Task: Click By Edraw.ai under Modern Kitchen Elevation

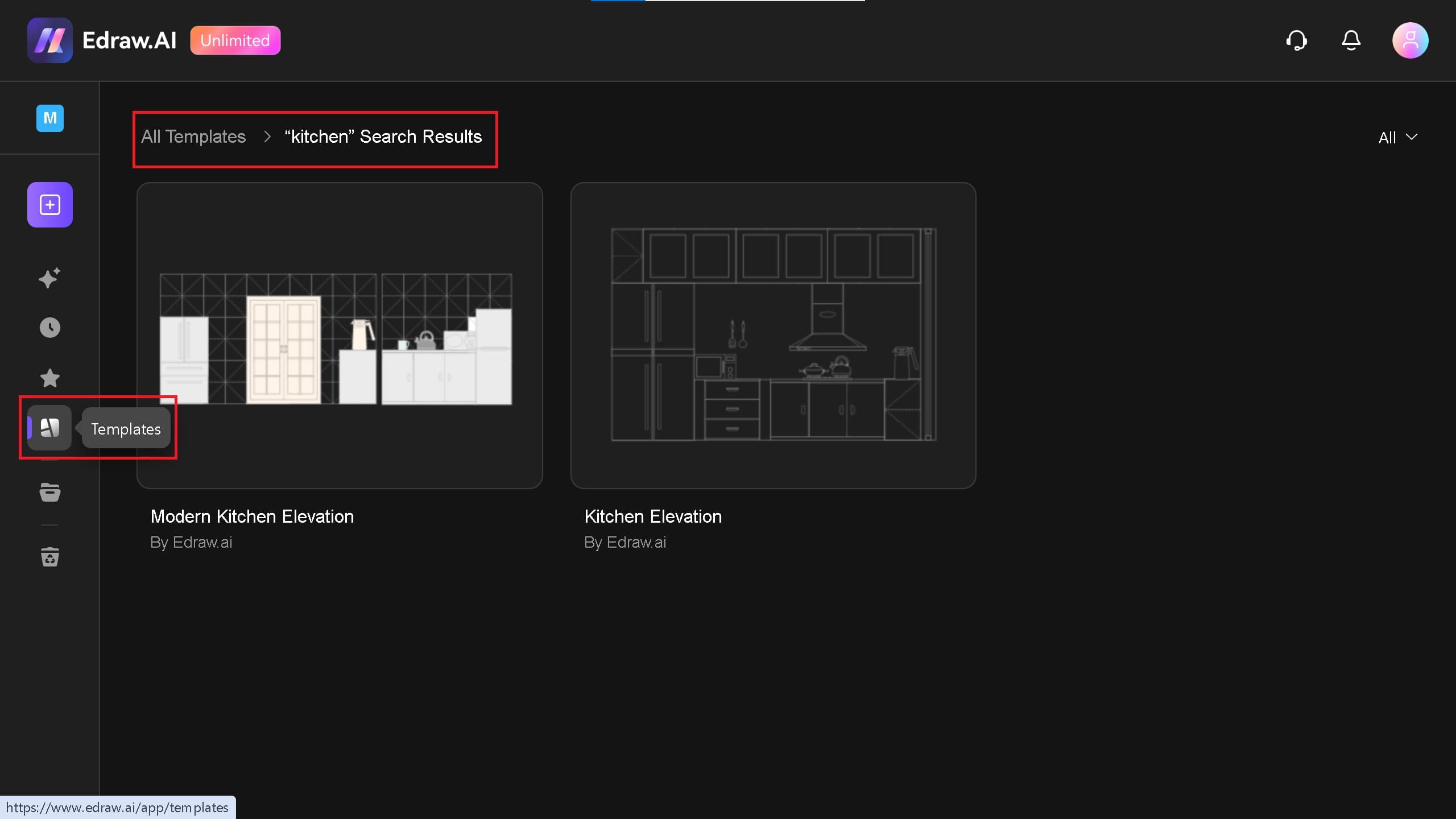Action: tap(191, 543)
